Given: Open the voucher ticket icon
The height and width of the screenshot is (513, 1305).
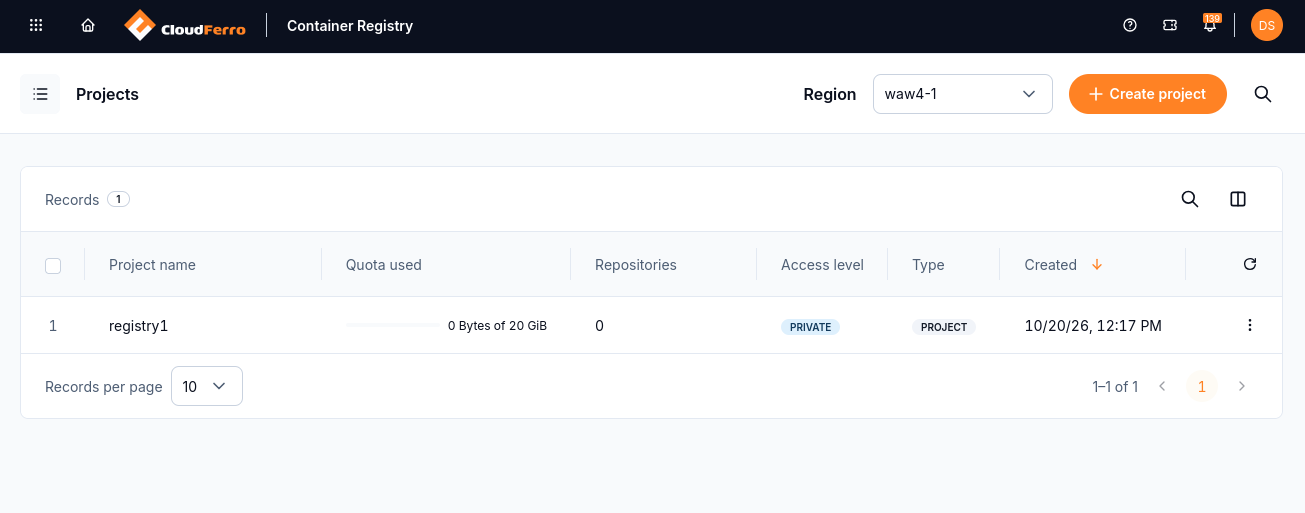Looking at the screenshot, I should [1170, 26].
